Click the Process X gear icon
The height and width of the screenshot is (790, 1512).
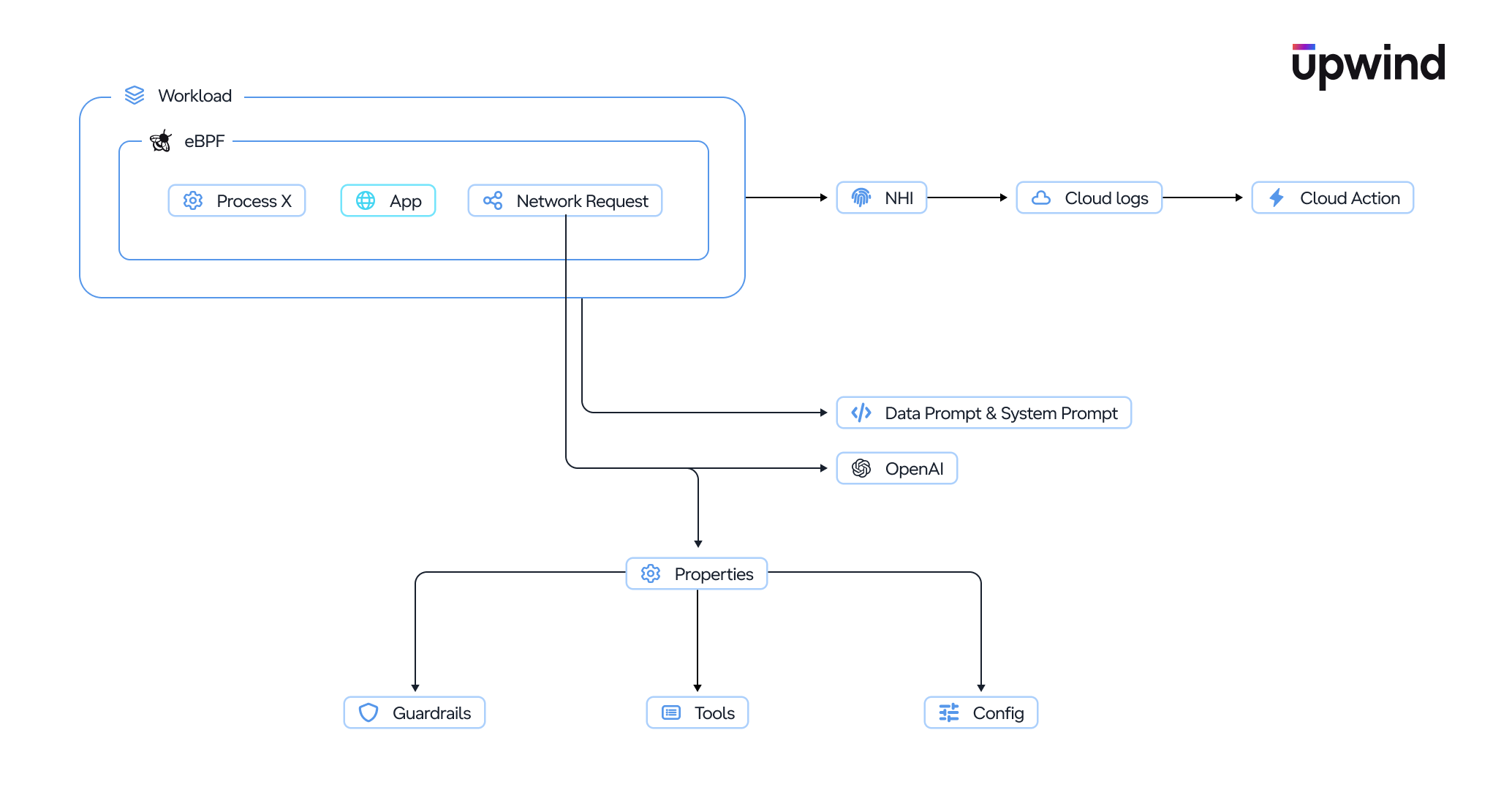point(193,200)
